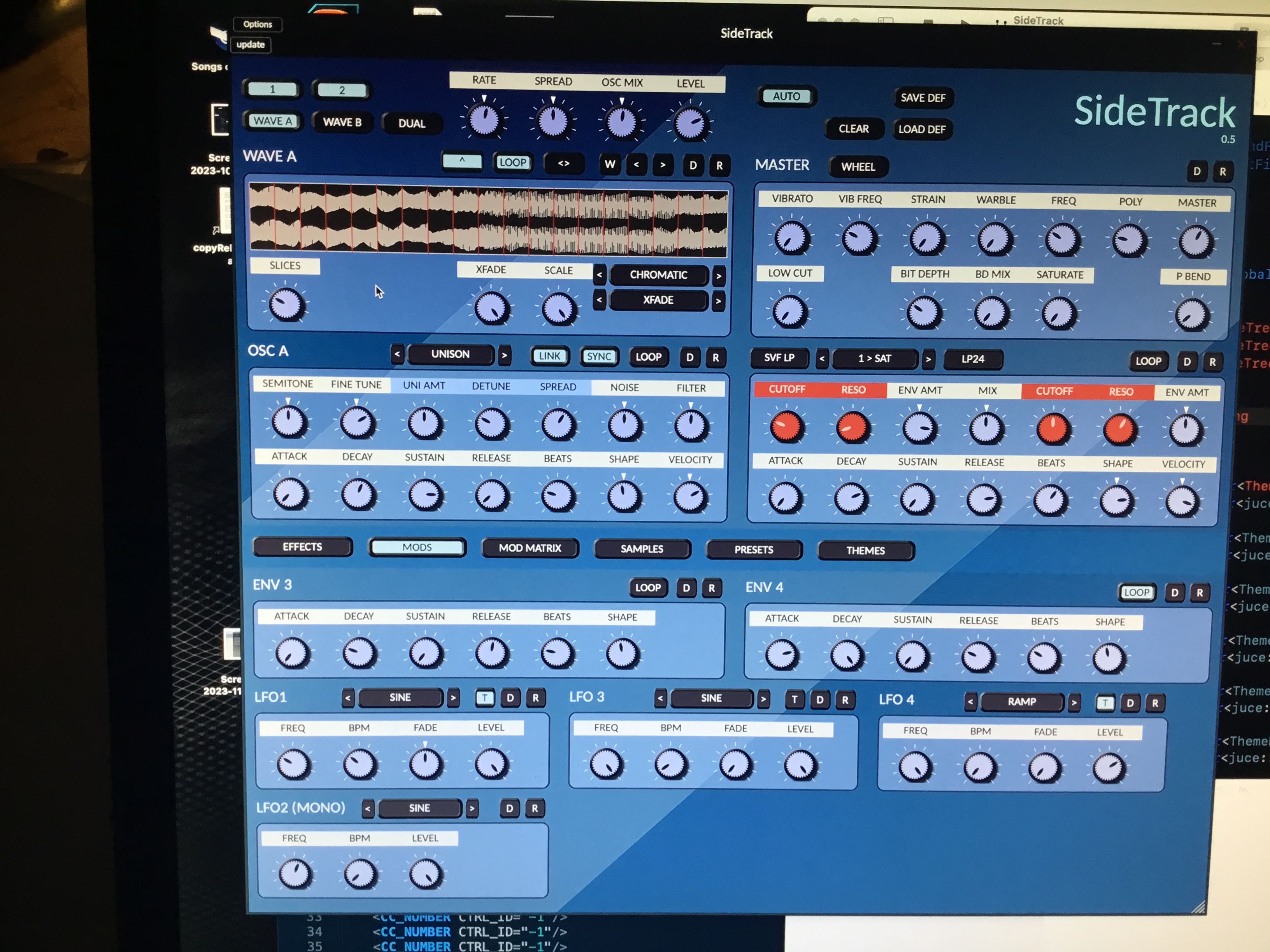1270x952 pixels.
Task: Toggle the LOOP button for ENV 4
Action: 1137,592
